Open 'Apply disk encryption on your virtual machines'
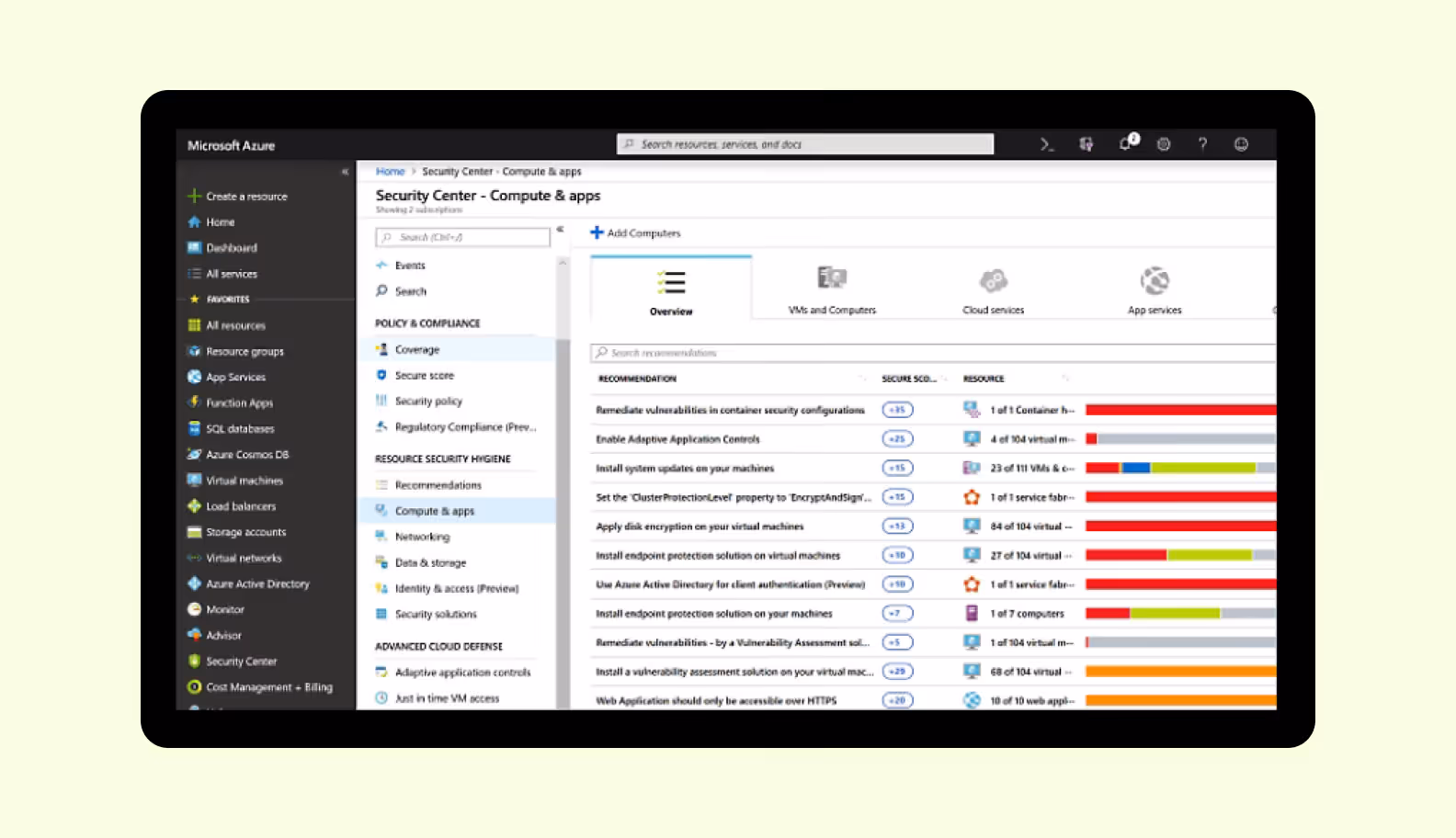 point(700,527)
